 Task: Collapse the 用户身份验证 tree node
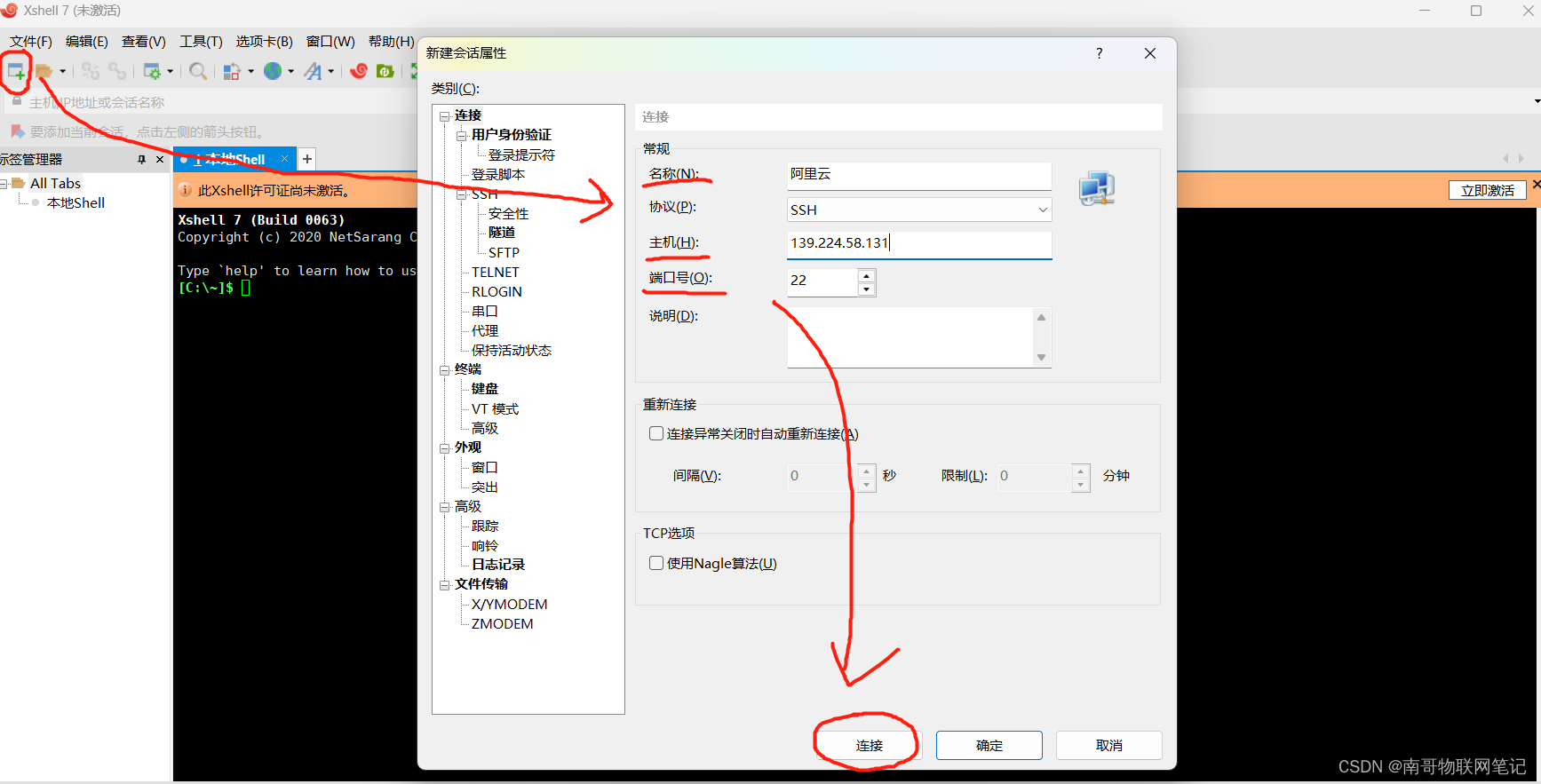(x=462, y=136)
